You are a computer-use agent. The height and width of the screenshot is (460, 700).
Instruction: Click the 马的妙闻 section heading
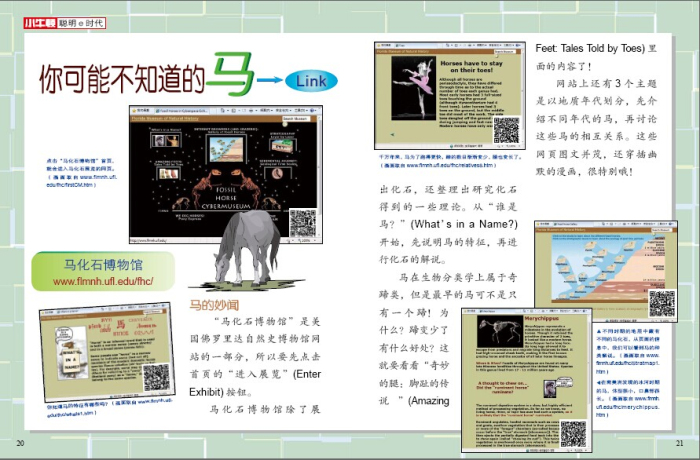(x=214, y=303)
